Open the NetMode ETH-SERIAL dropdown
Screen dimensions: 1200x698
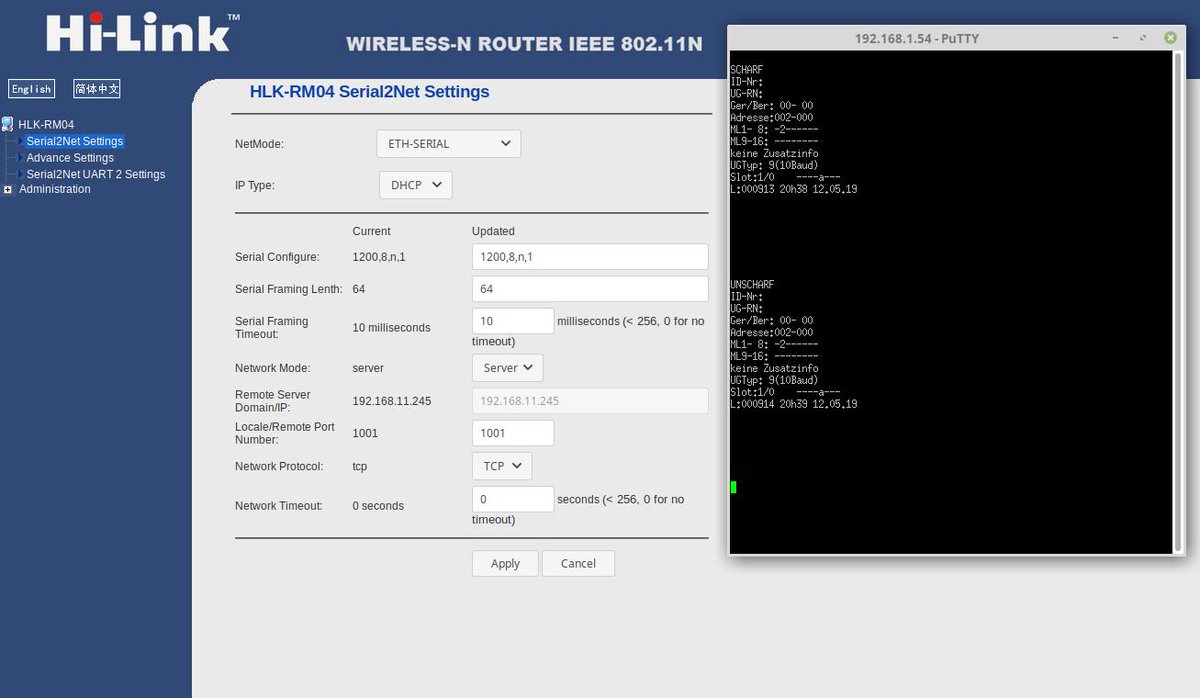[449, 143]
